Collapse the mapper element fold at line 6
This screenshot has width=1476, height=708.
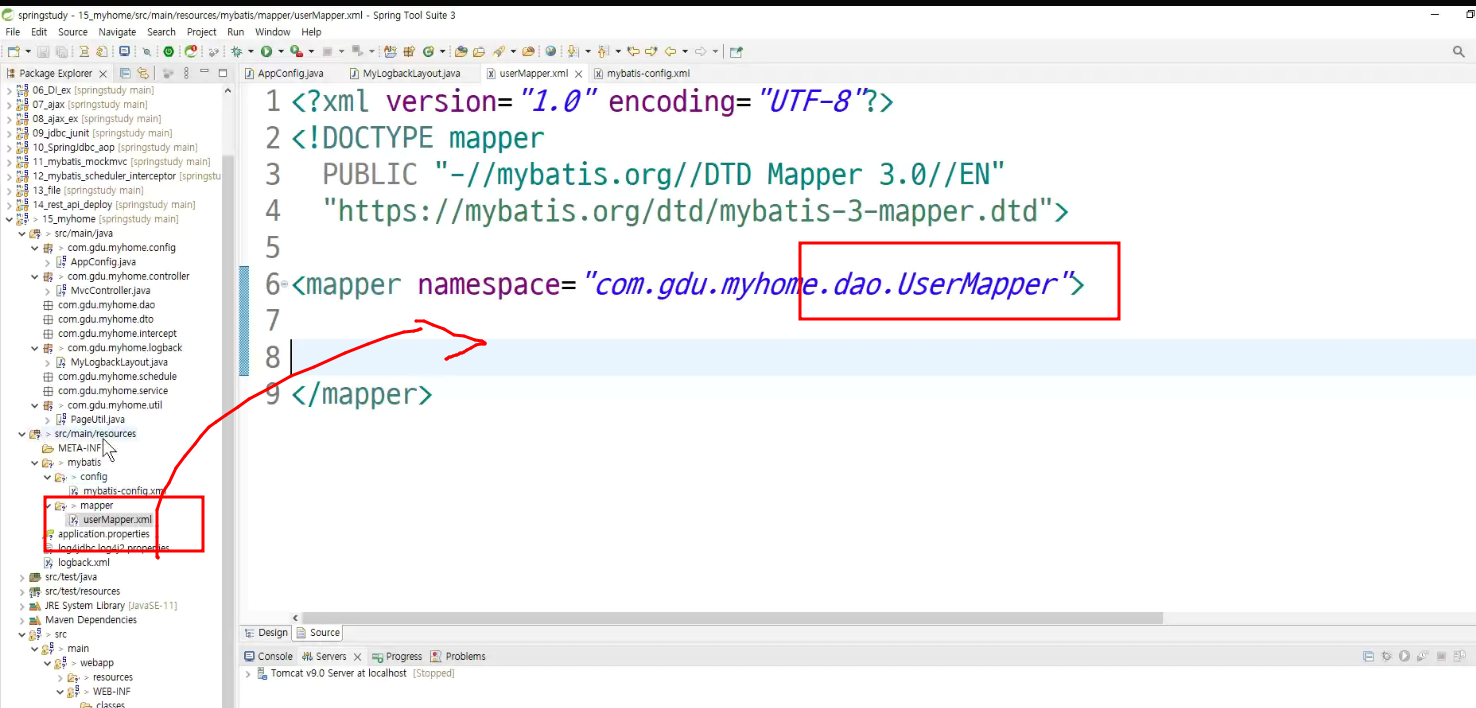(284, 285)
